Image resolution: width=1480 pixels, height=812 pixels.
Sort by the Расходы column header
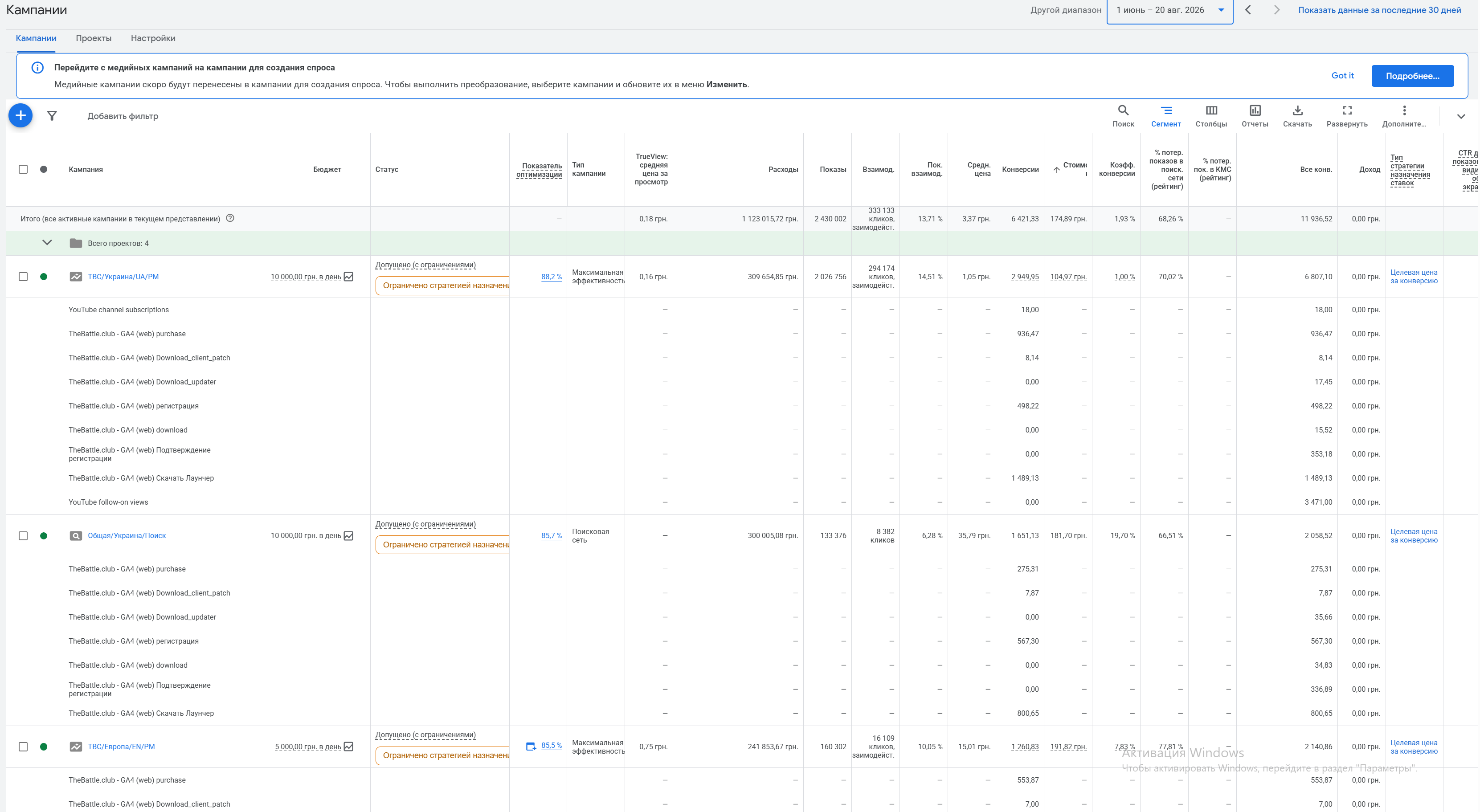(x=782, y=169)
